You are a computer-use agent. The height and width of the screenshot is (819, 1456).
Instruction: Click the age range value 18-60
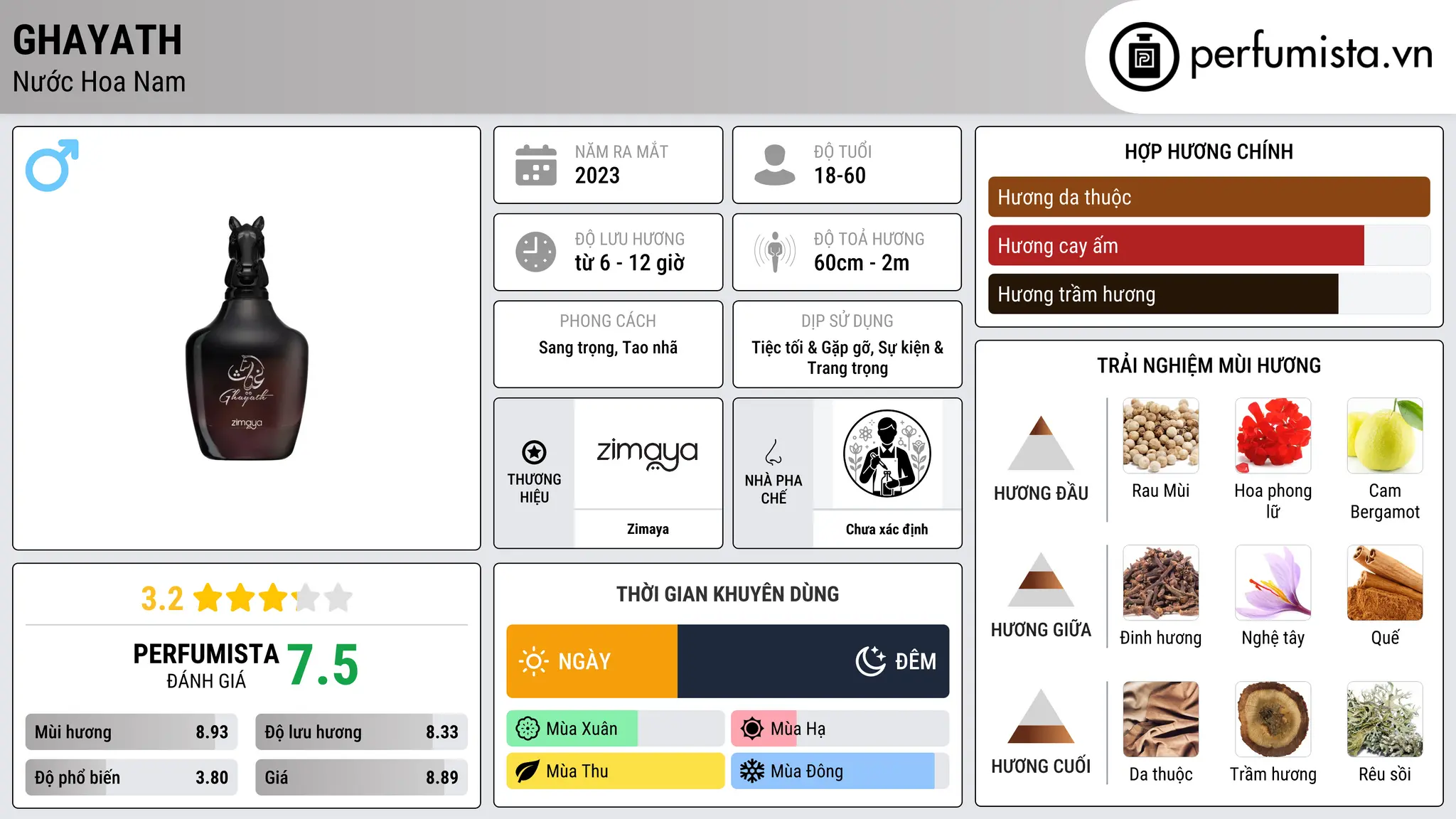tap(840, 176)
